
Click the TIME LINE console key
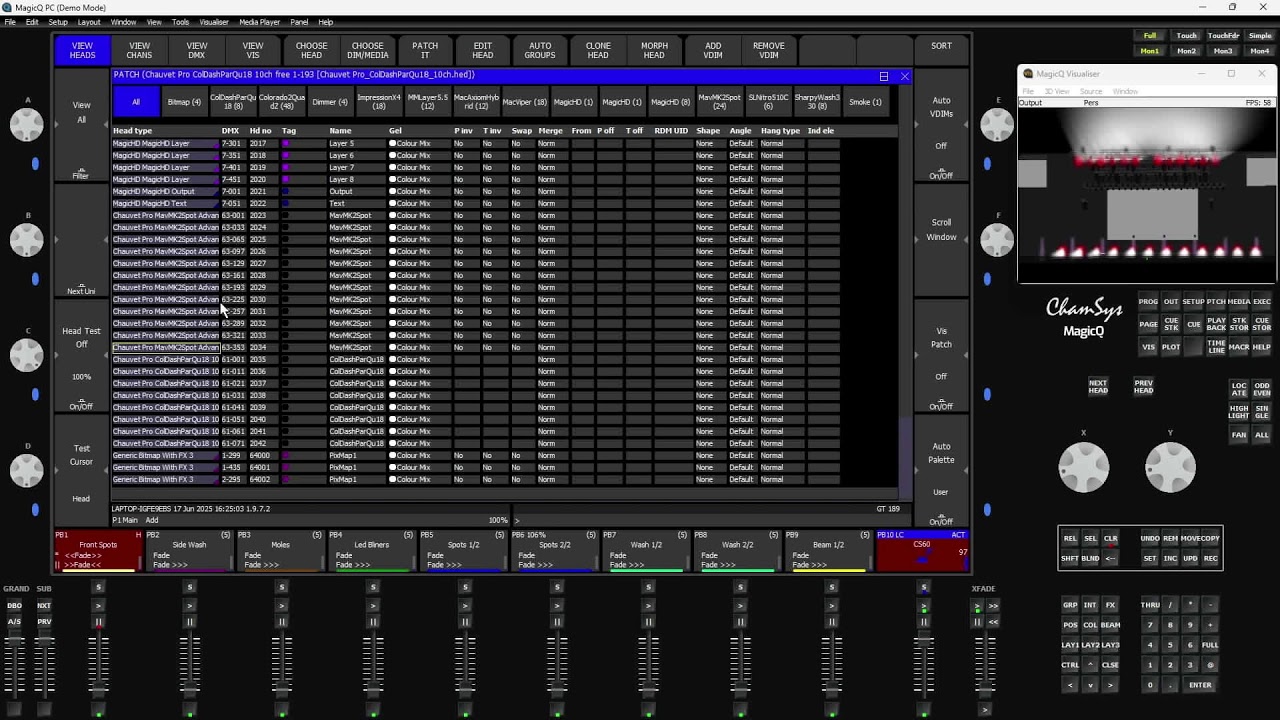(x=1216, y=347)
